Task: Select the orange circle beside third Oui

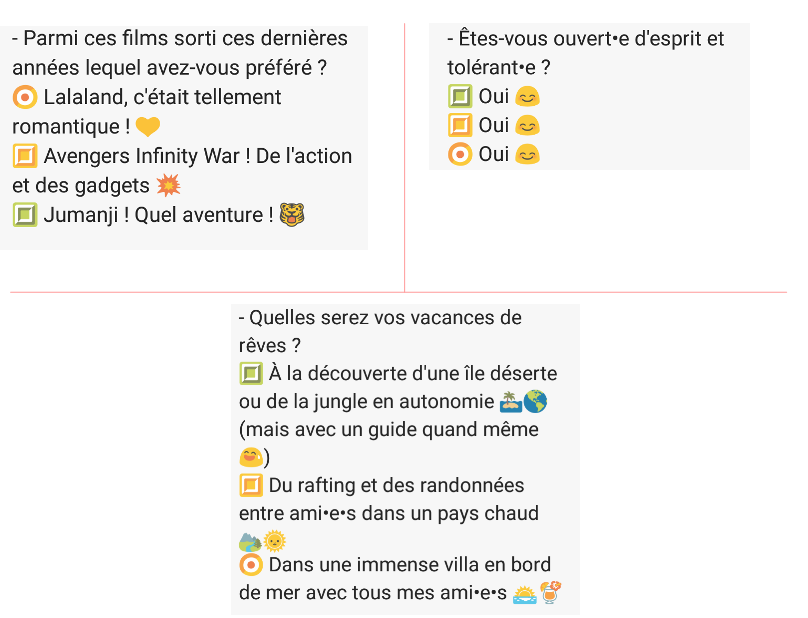Action: click(460, 154)
